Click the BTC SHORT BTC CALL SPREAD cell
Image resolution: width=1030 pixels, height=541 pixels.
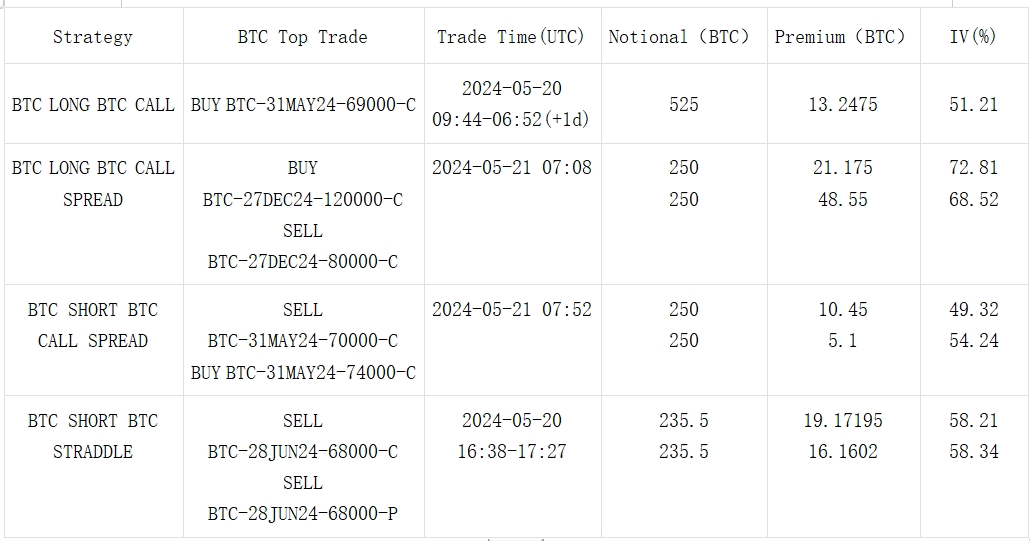click(x=93, y=340)
